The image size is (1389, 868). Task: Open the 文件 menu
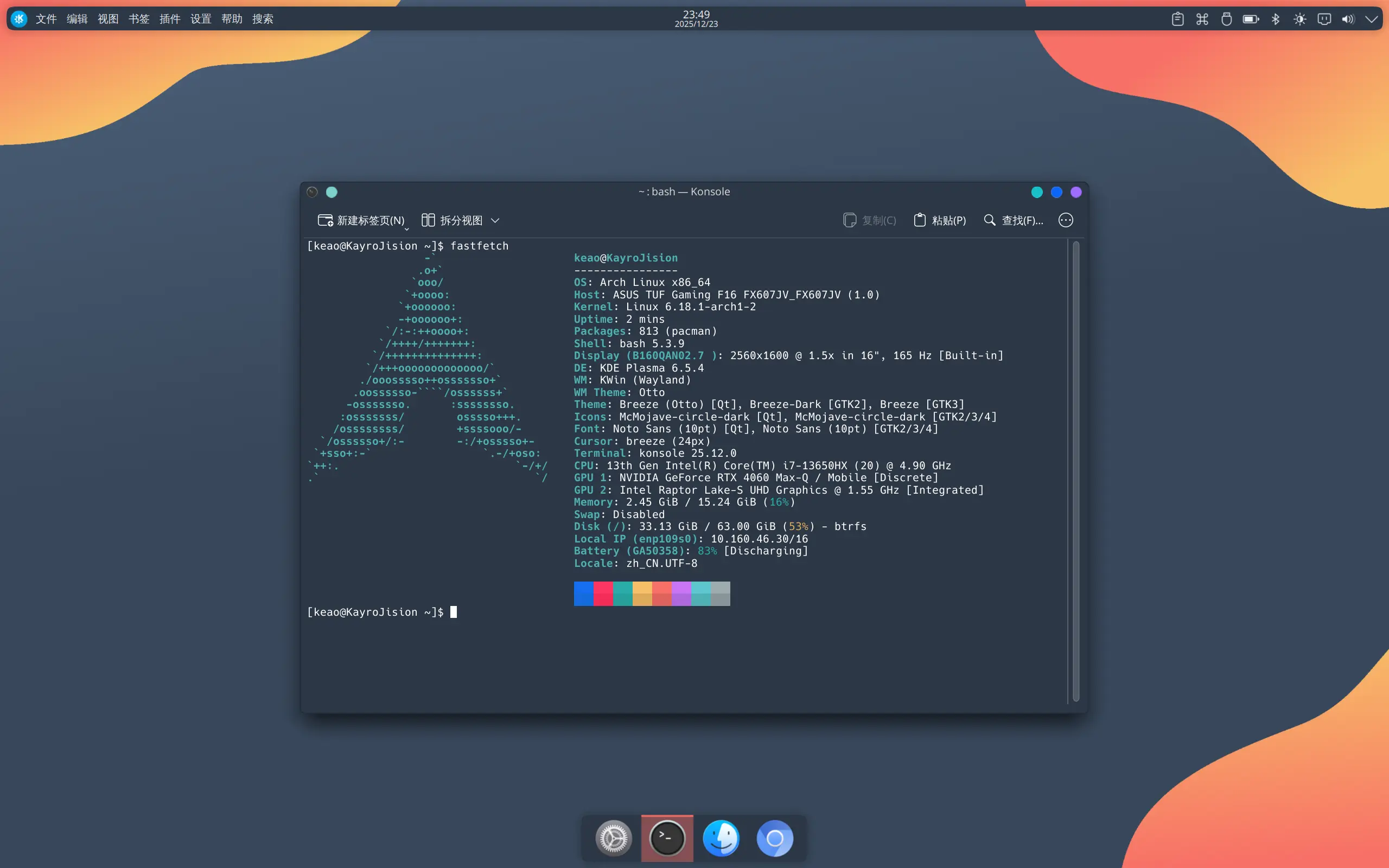pyautogui.click(x=46, y=19)
